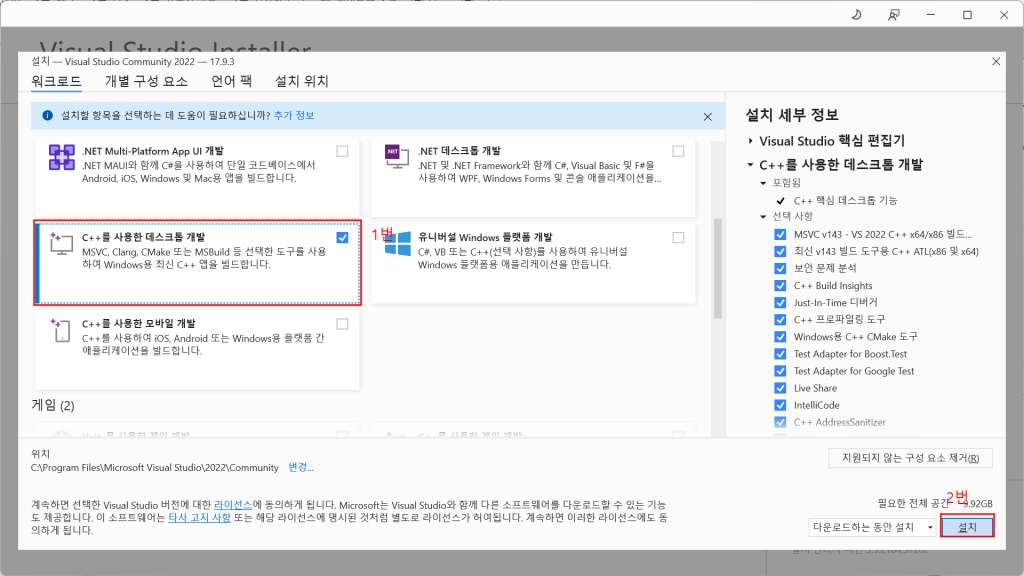Click the 설치 세부 정보 heading
The image size is (1024, 576).
coord(792,115)
